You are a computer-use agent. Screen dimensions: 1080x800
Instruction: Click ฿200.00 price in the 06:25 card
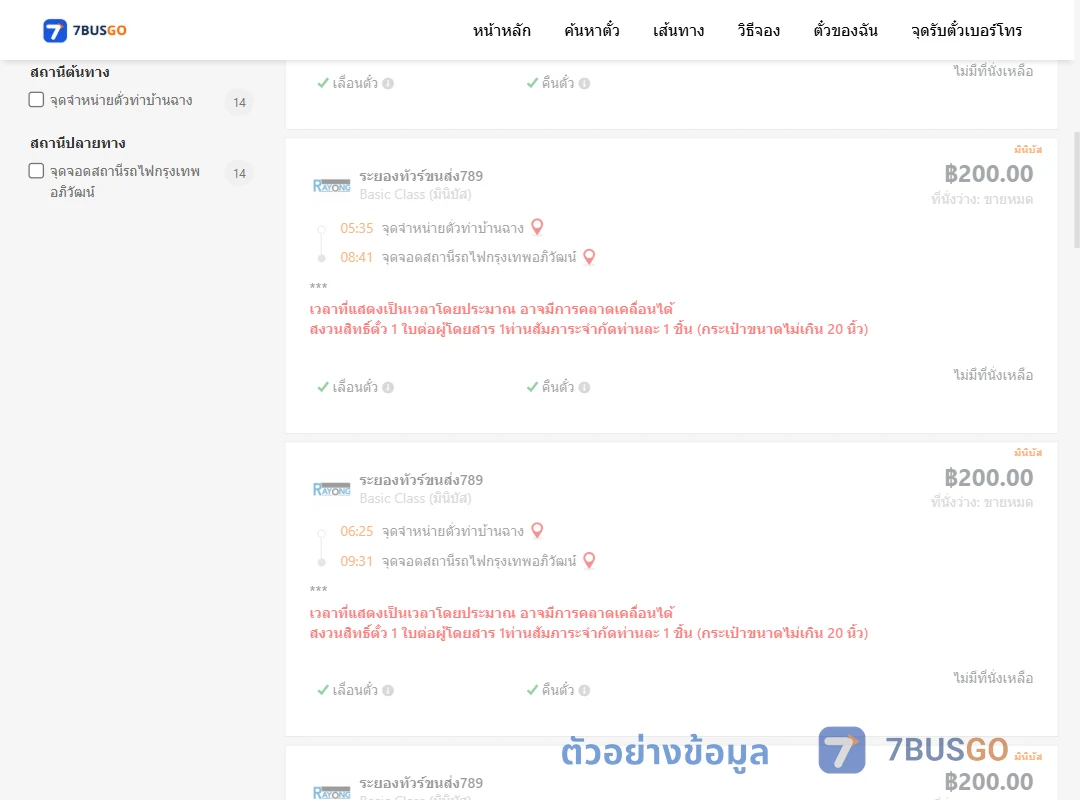pos(988,478)
